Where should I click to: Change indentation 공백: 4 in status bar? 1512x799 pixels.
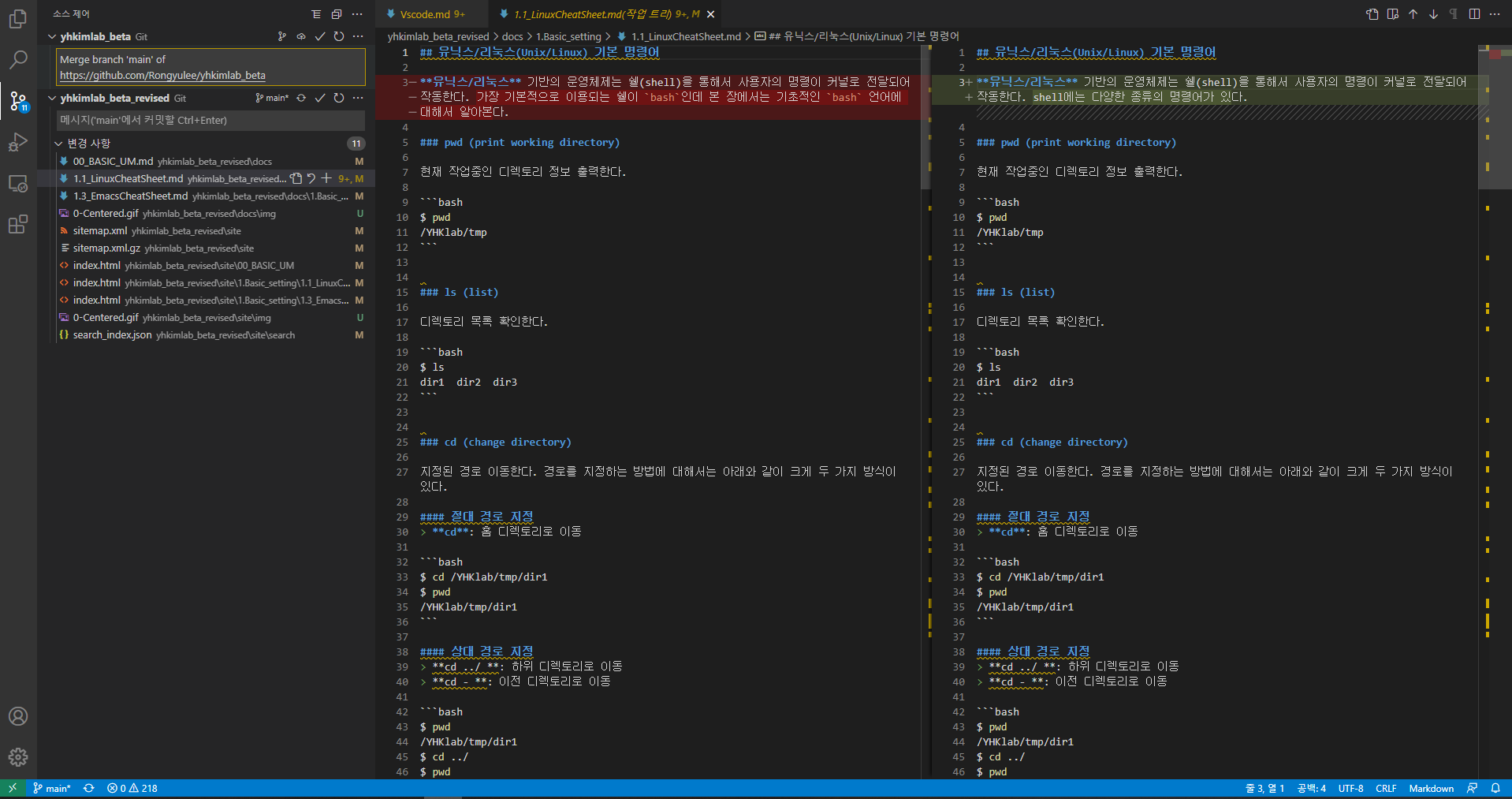[x=1312, y=788]
